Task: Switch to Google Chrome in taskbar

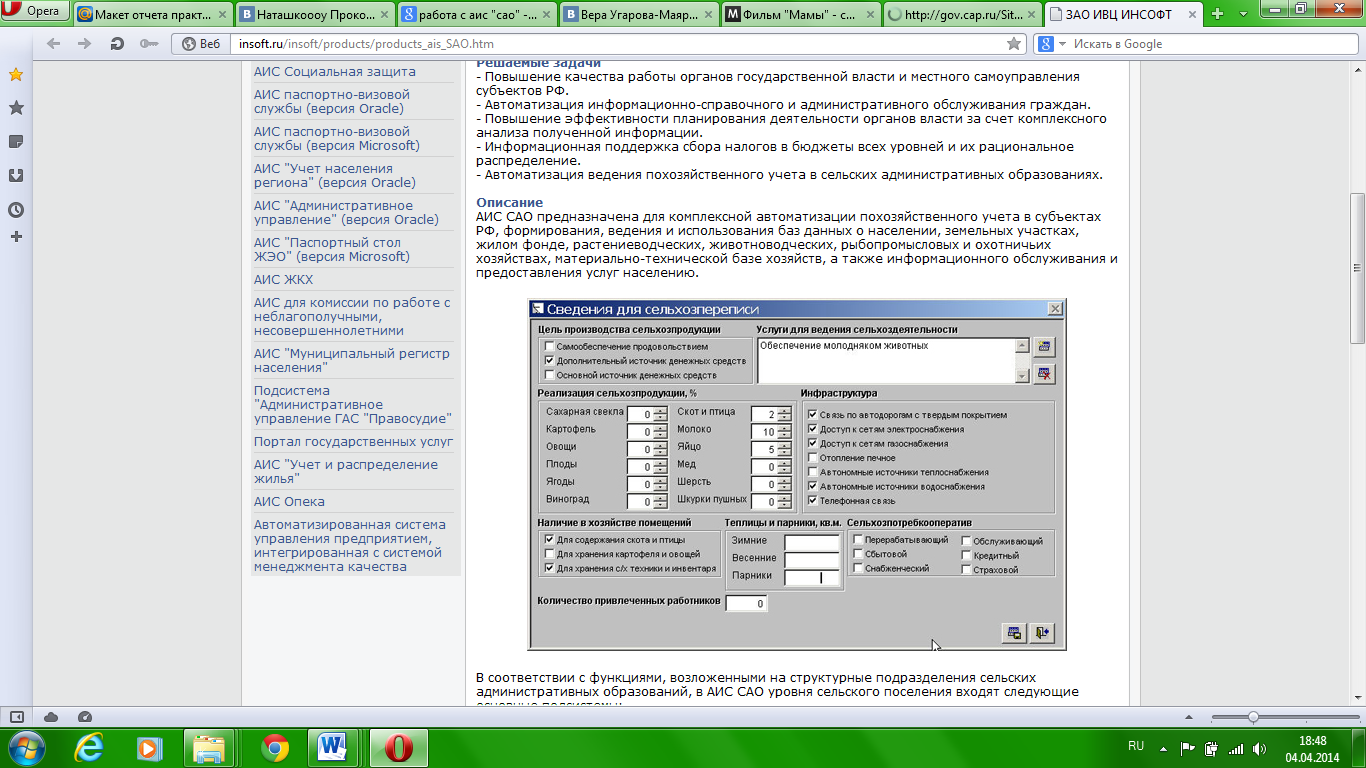Action: pyautogui.click(x=275, y=747)
